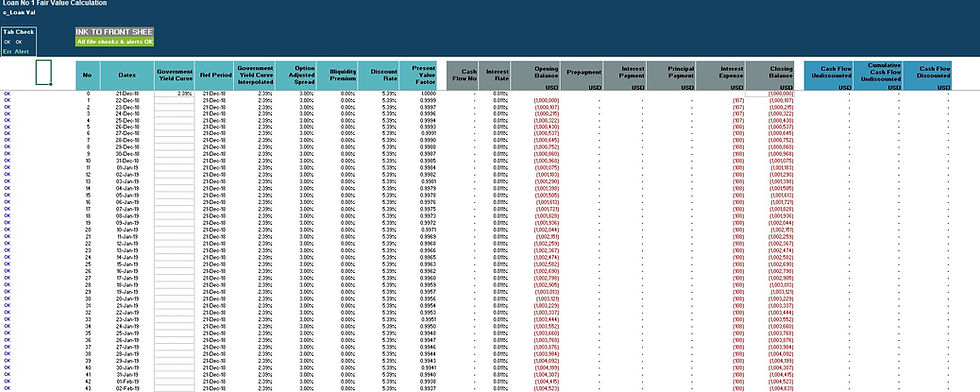Click the row number '10' in the No column
Image resolution: width=980 pixels, height=392 pixels.
coord(88,161)
